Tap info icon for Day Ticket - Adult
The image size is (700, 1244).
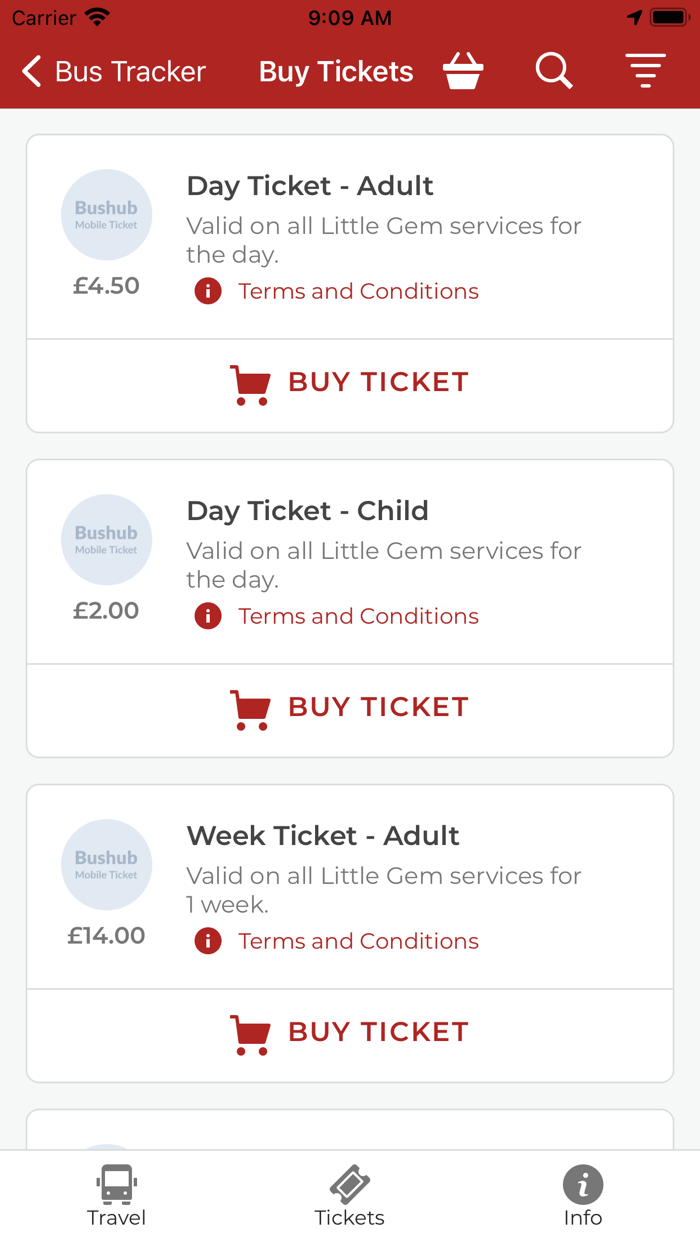208,291
